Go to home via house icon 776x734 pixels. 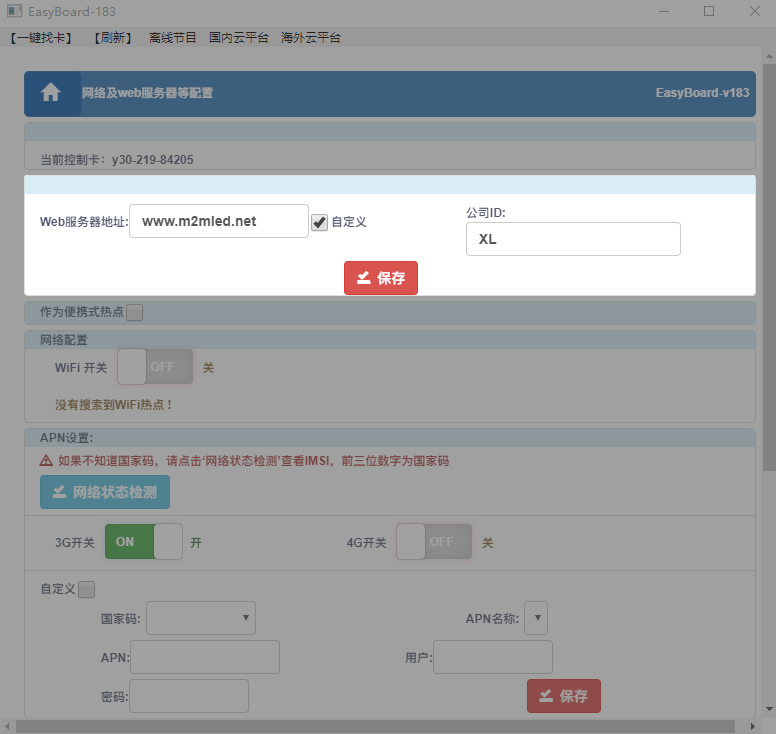[50, 93]
